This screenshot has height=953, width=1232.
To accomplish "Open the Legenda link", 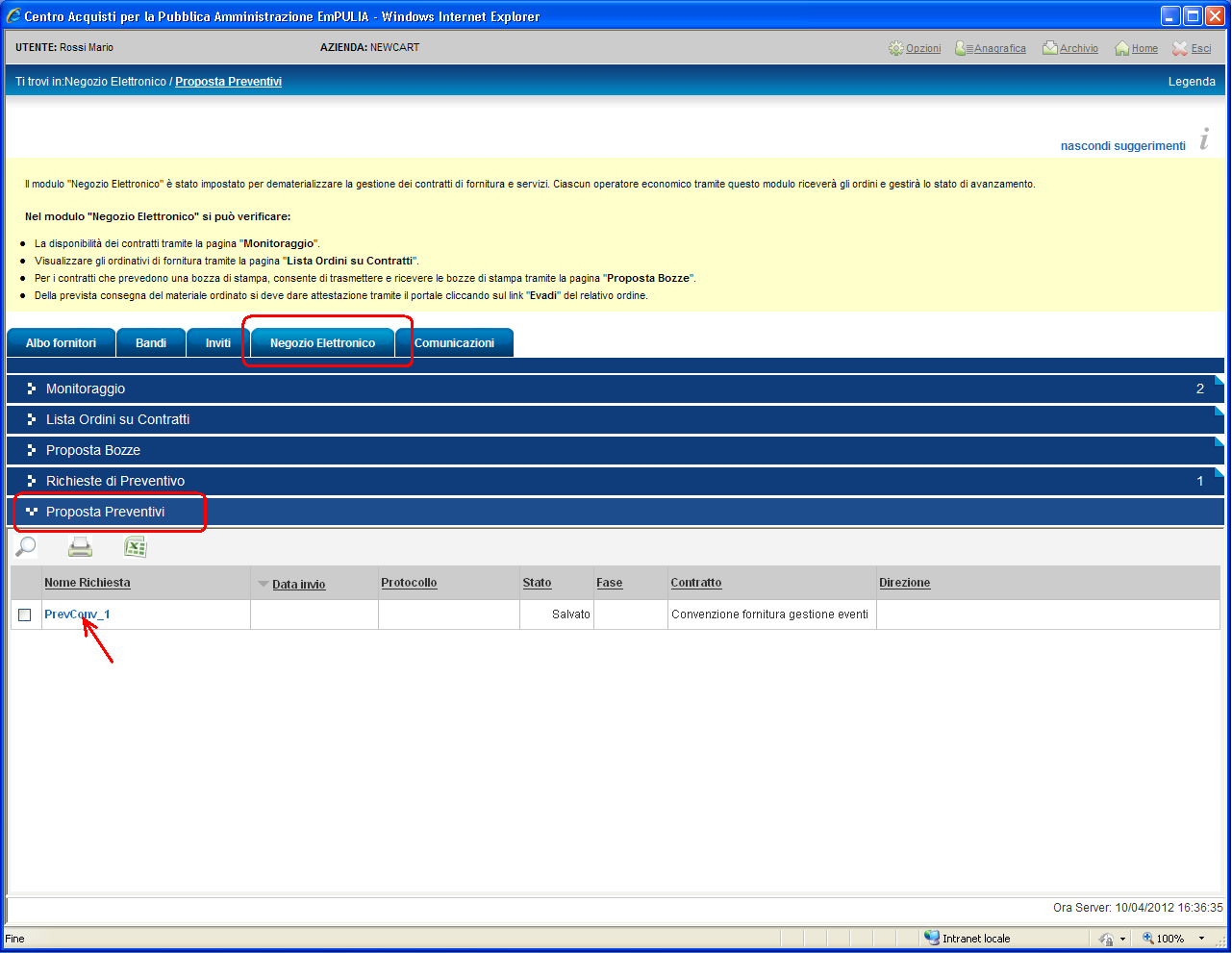I will (x=1192, y=82).
